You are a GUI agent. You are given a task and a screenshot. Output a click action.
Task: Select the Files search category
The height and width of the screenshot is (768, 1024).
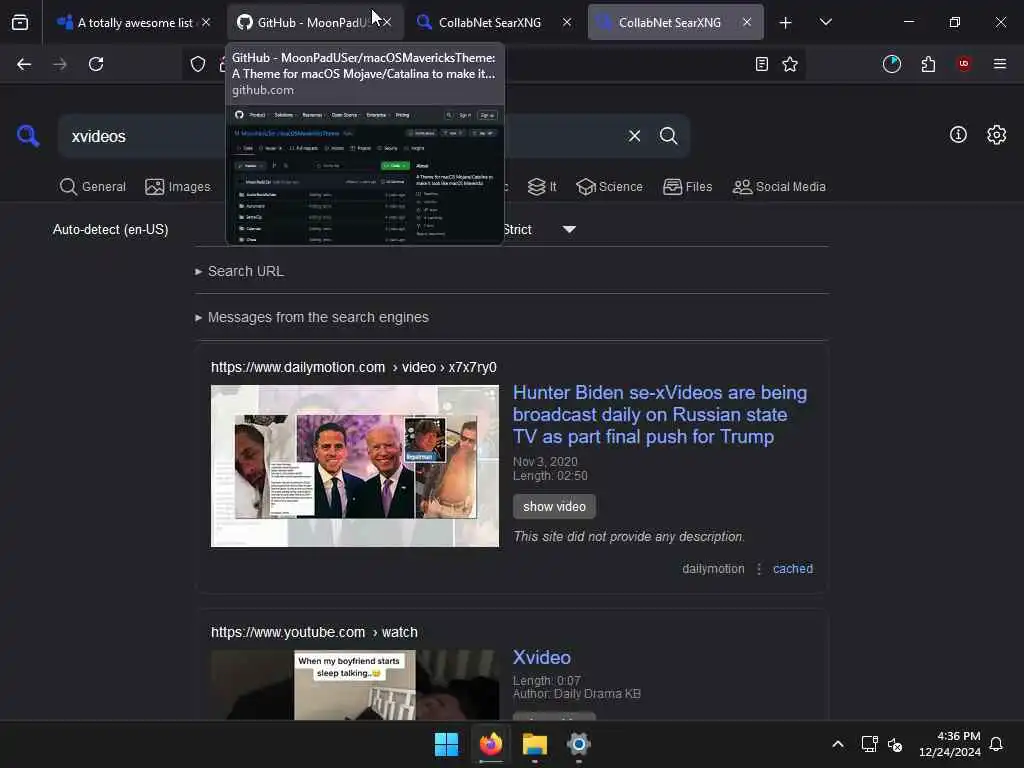687,187
